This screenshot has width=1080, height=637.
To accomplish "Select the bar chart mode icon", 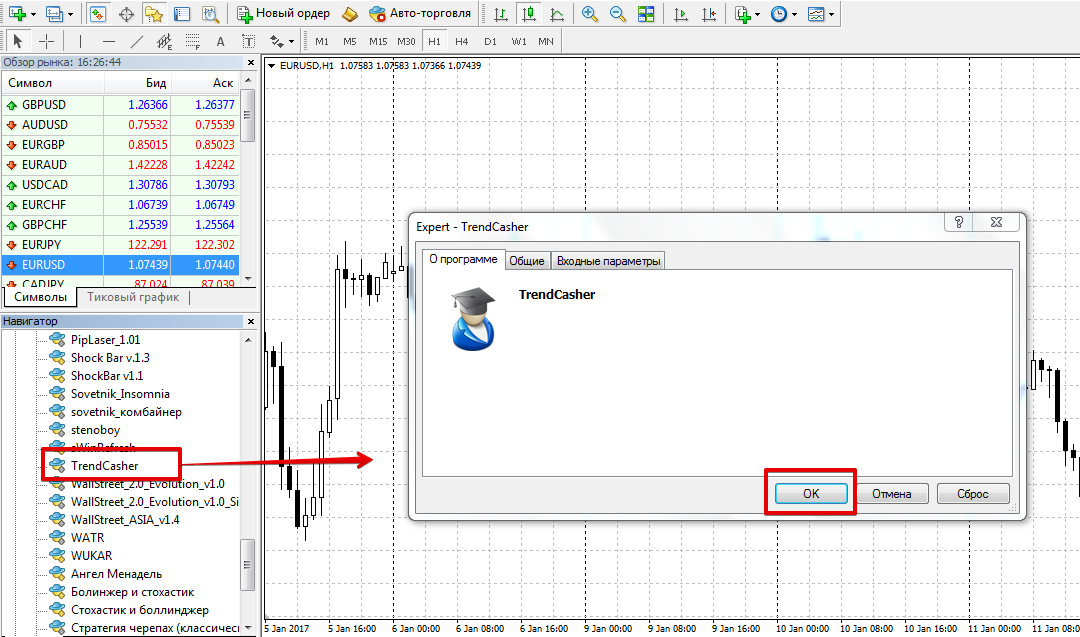I will [x=501, y=14].
